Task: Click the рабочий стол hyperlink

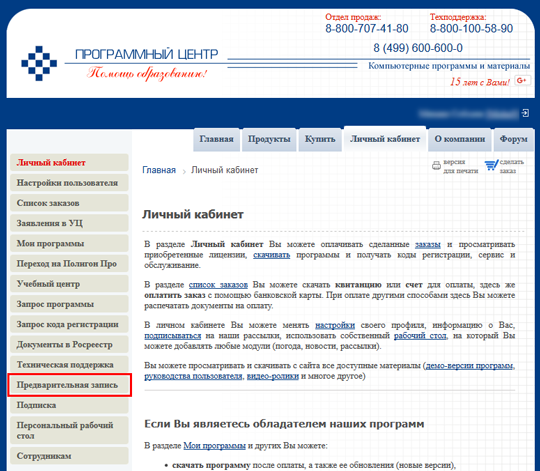Action: pos(420,336)
